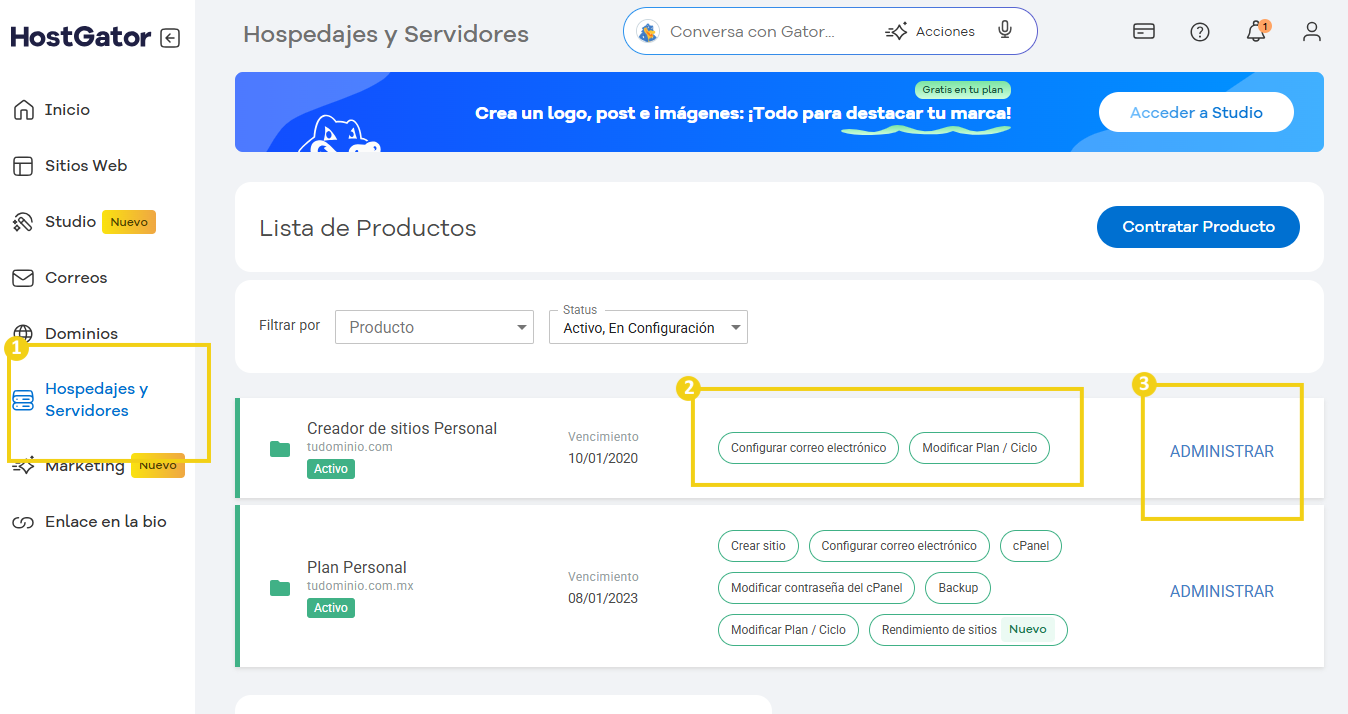Click the Rendimiento de sitios button
This screenshot has height=714, width=1348.
[x=968, y=630]
